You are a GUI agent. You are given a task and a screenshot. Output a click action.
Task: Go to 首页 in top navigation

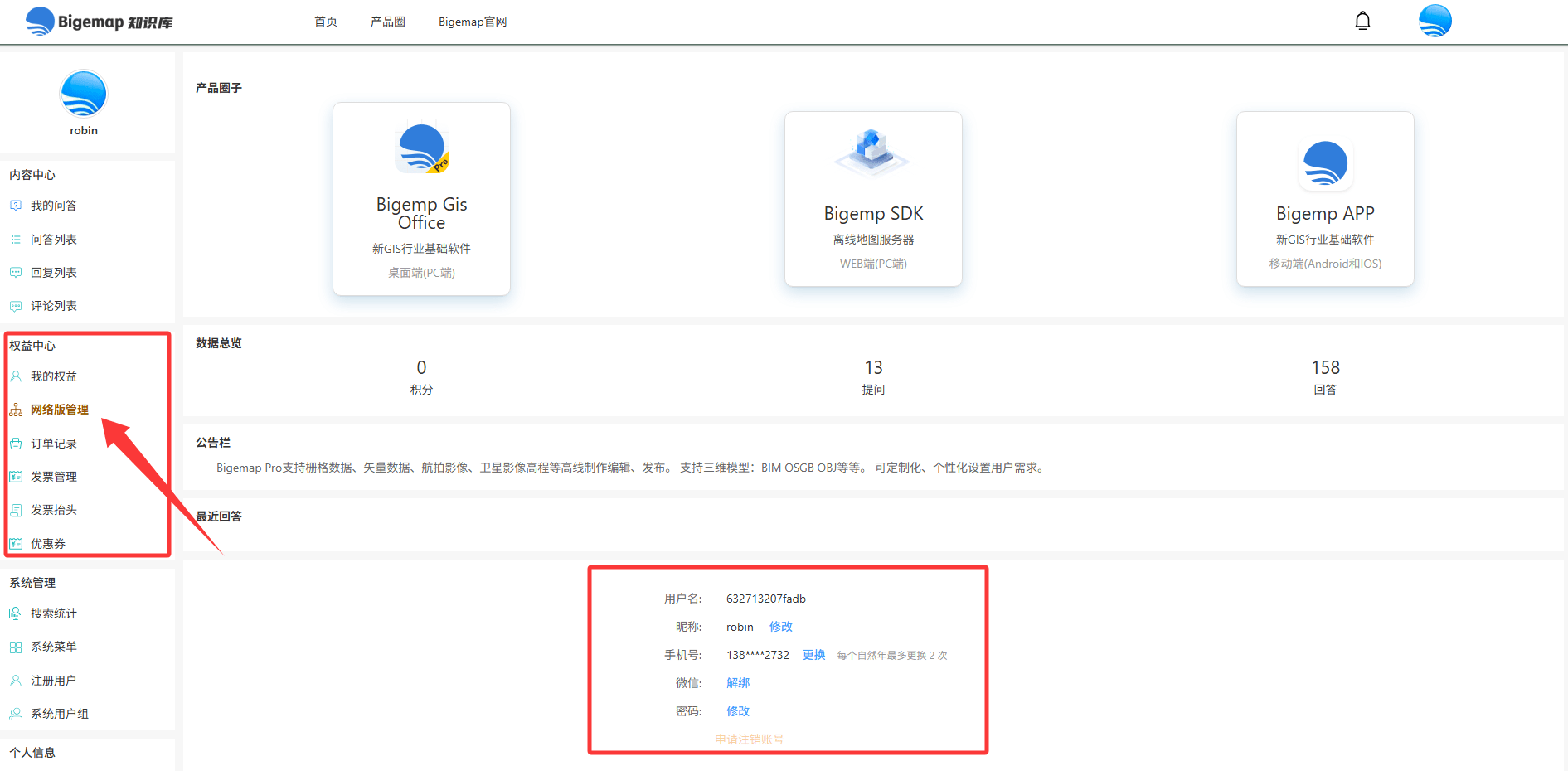(x=326, y=22)
